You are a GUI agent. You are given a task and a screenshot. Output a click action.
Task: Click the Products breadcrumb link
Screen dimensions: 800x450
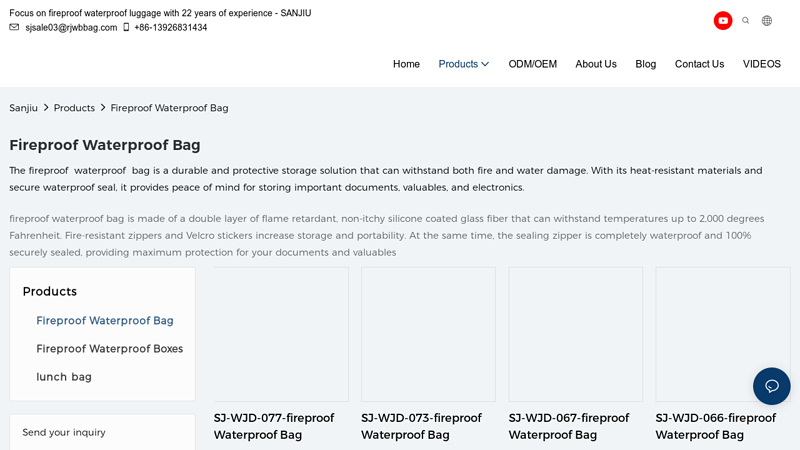[74, 108]
